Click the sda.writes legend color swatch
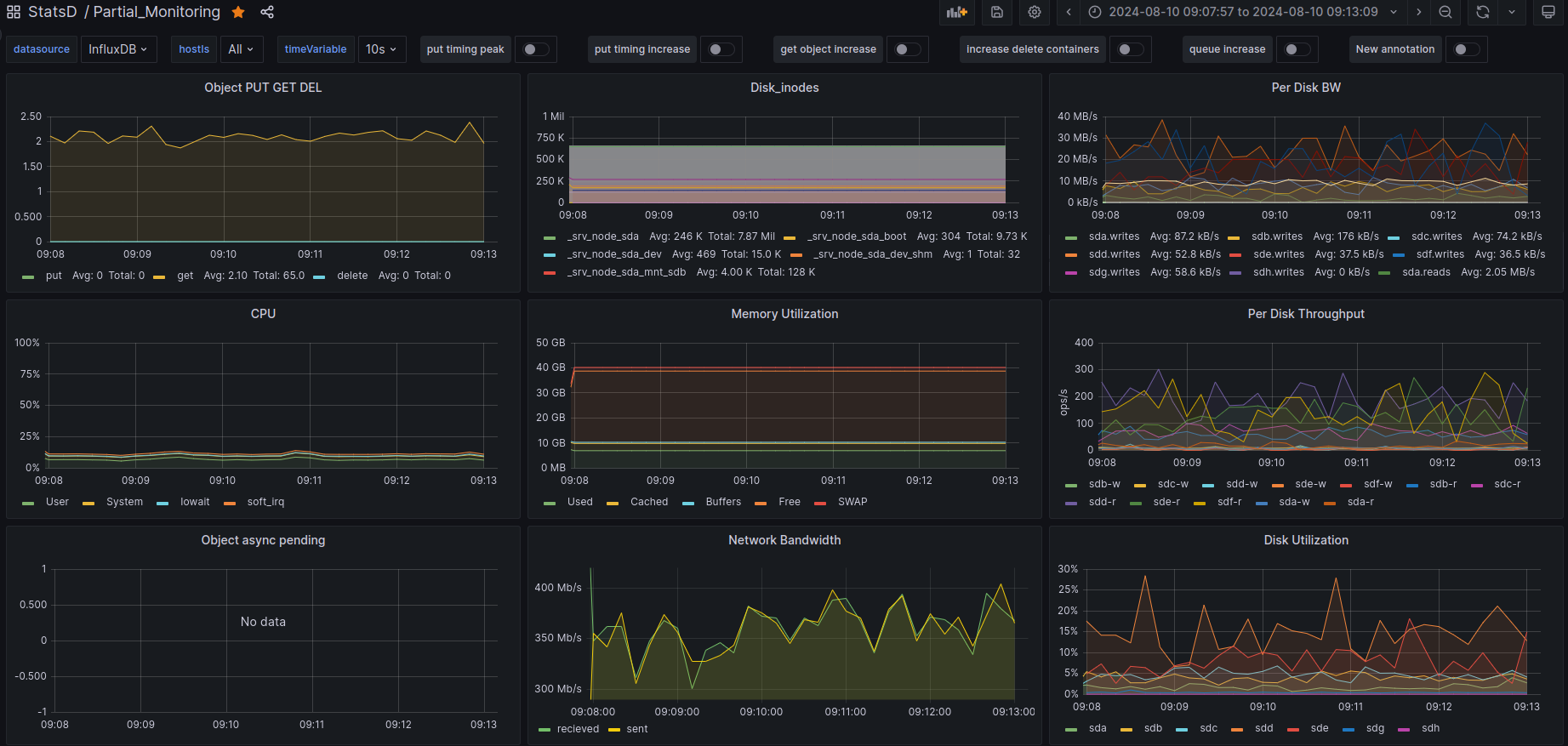 [x=1071, y=237]
